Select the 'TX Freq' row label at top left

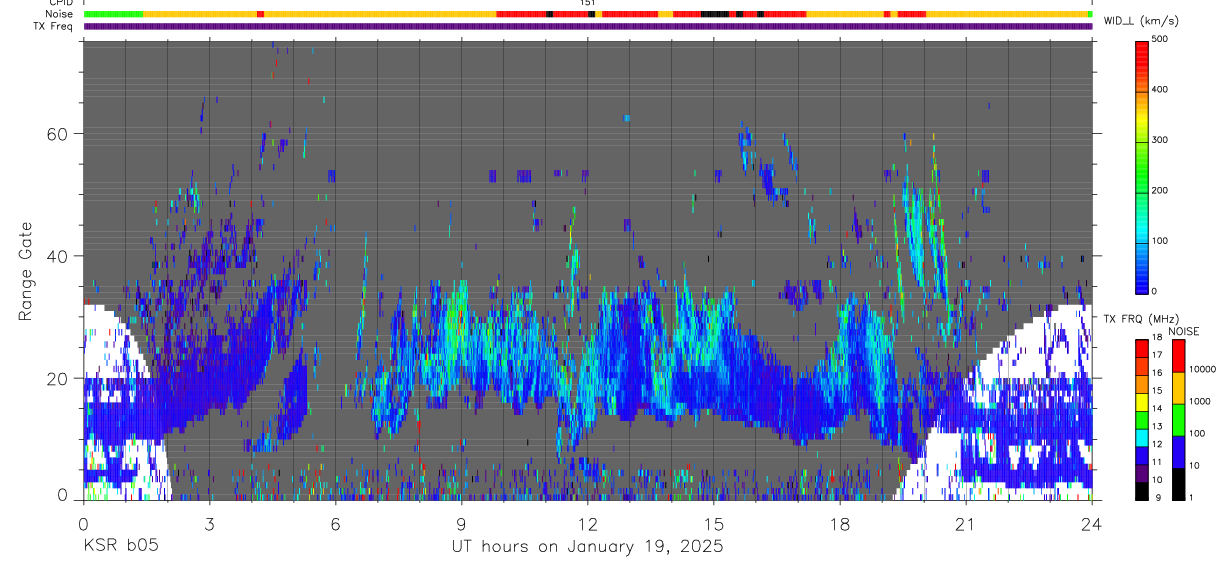55,26
